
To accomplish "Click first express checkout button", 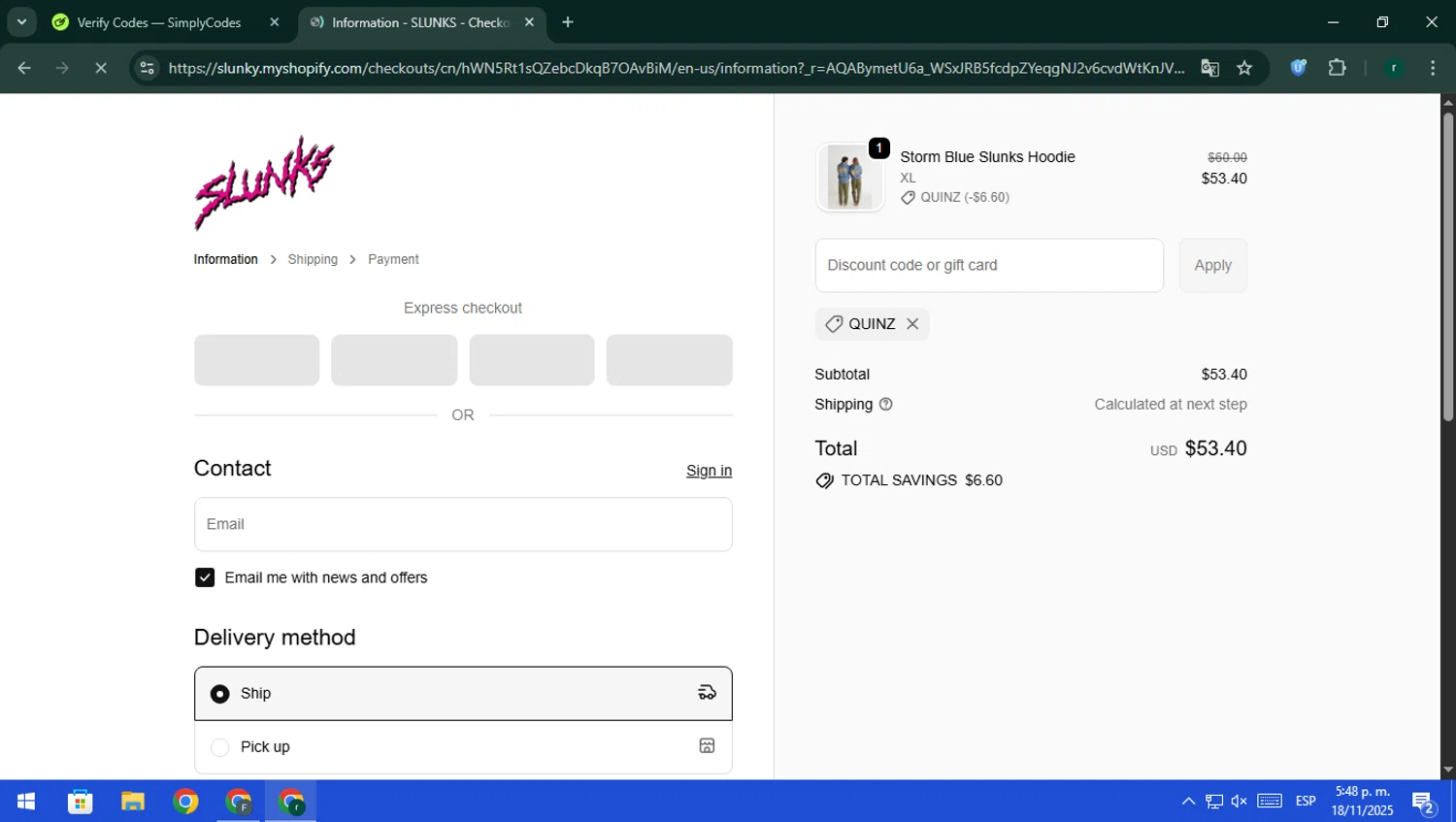I will pos(256,360).
